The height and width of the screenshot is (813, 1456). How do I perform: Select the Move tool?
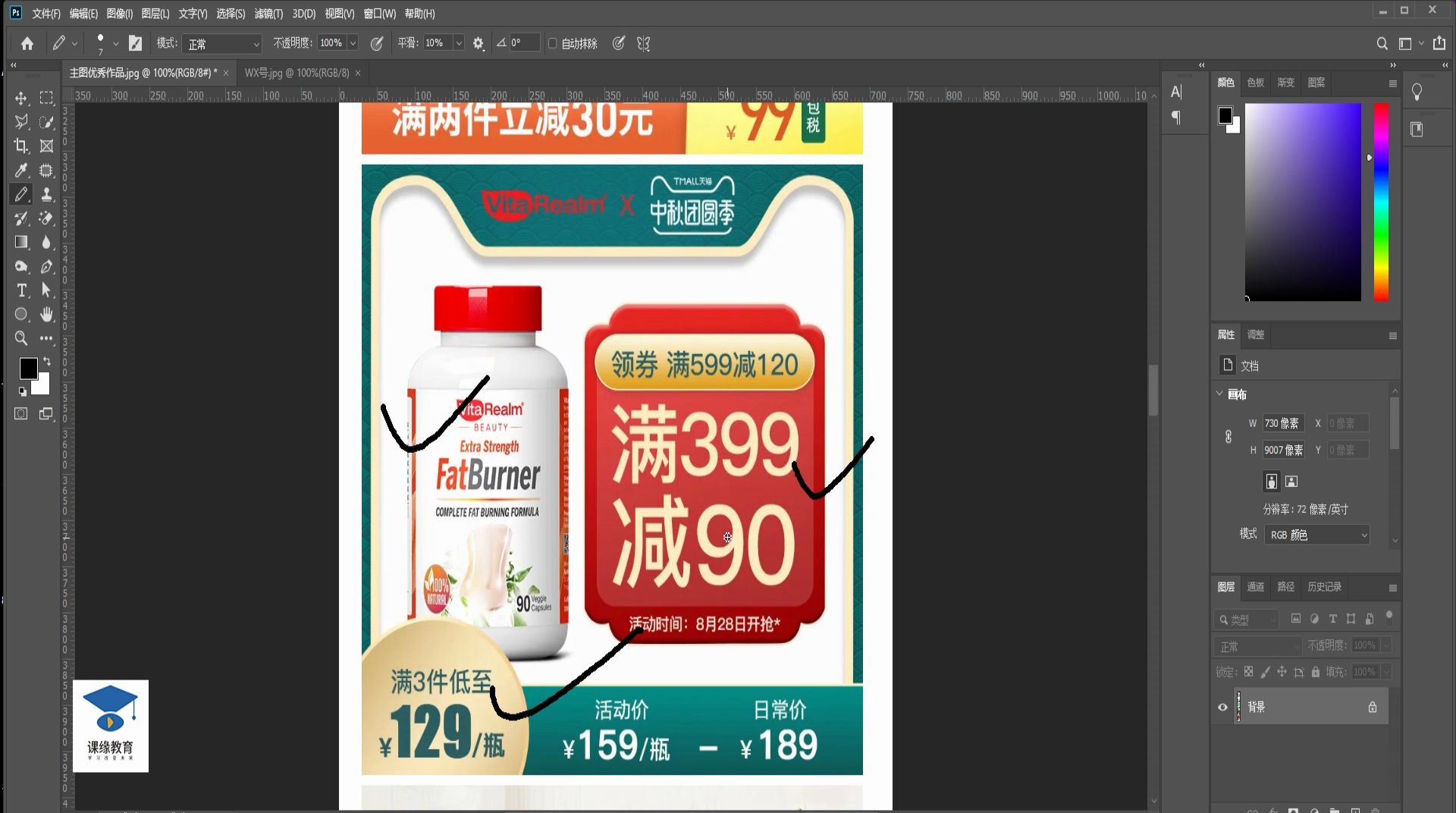tap(20, 98)
